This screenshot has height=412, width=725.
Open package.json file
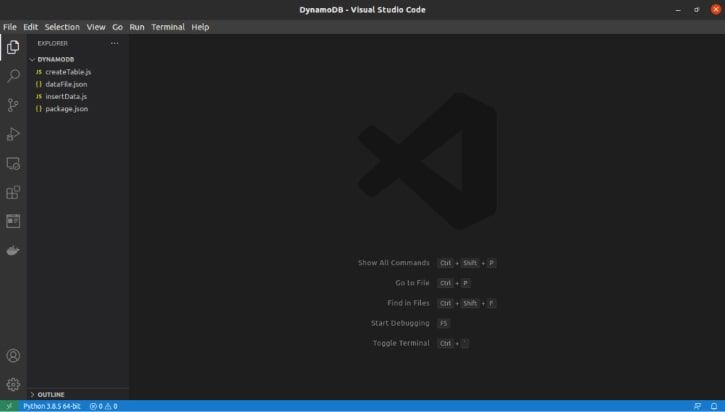point(67,109)
